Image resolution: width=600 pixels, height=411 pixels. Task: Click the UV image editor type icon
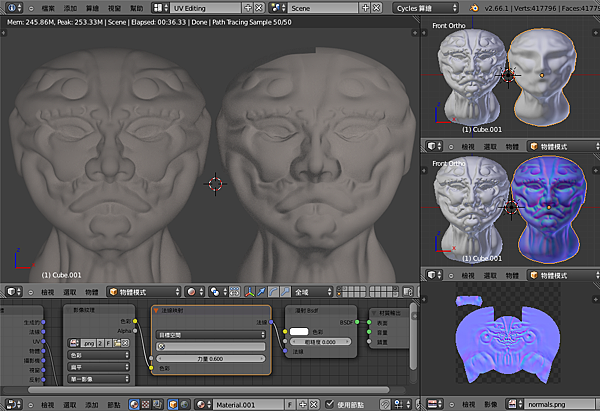point(432,405)
